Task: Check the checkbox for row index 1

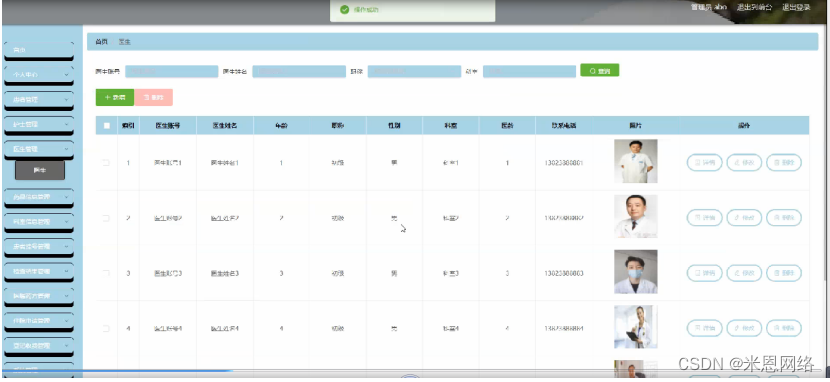Action: pos(106,163)
